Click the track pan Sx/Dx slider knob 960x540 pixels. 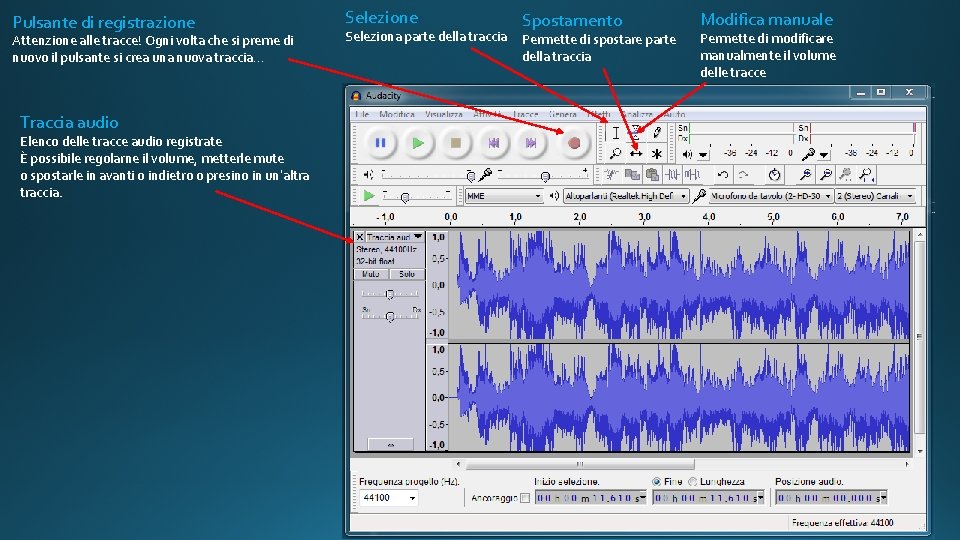coord(389,317)
